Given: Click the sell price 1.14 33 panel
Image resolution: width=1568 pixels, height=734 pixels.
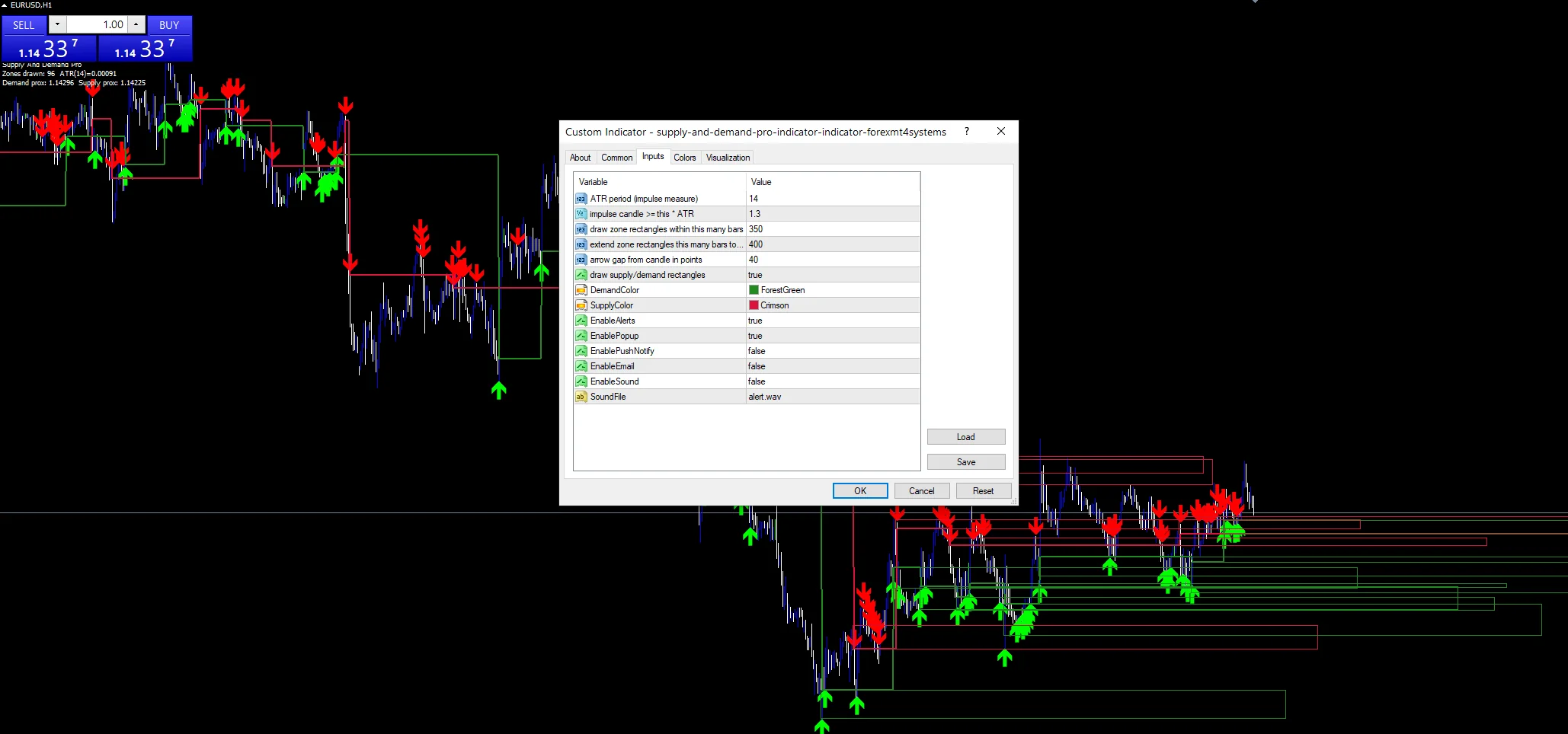Looking at the screenshot, I should tap(49, 49).
